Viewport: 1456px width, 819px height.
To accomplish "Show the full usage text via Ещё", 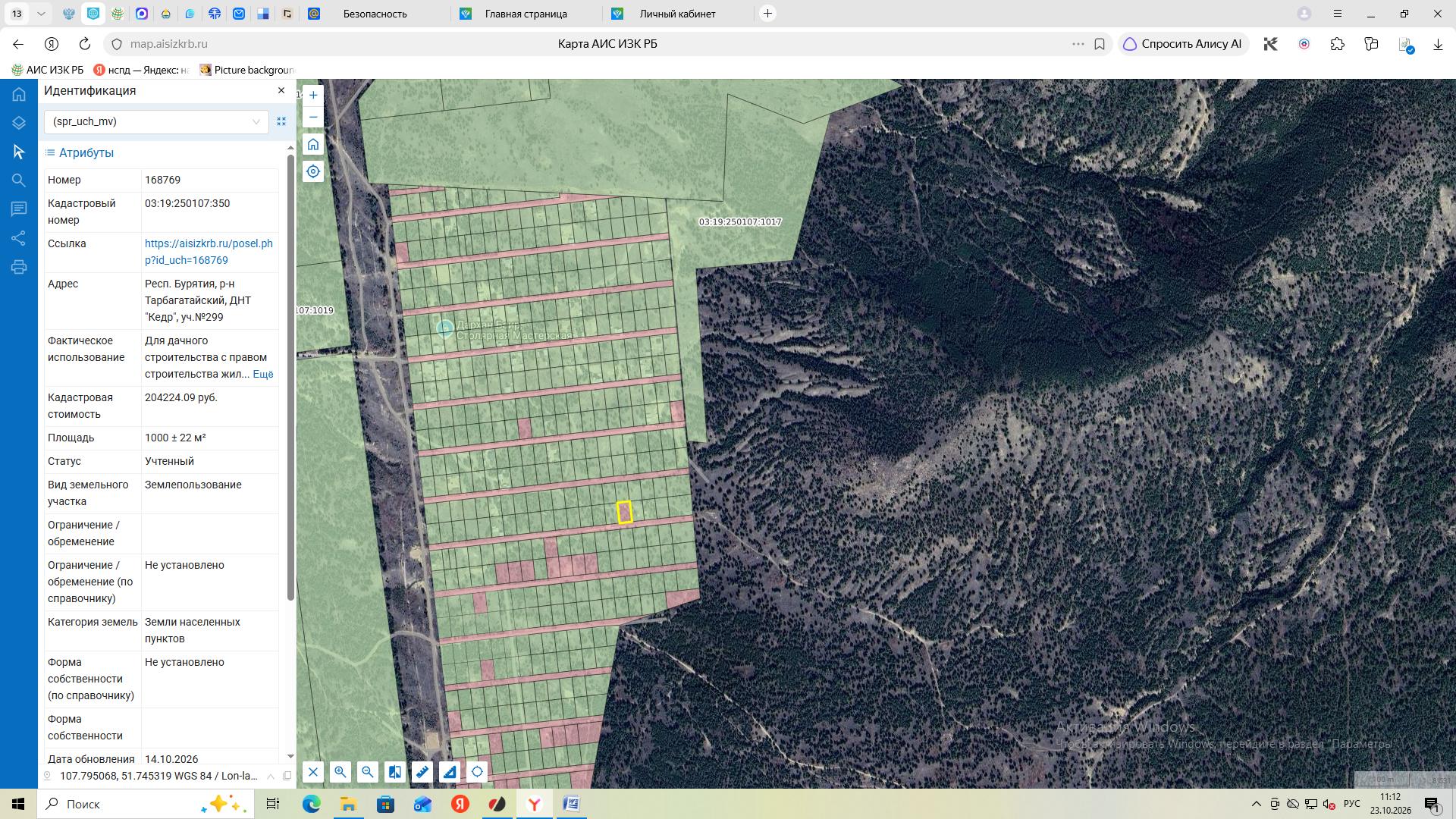I will point(263,374).
